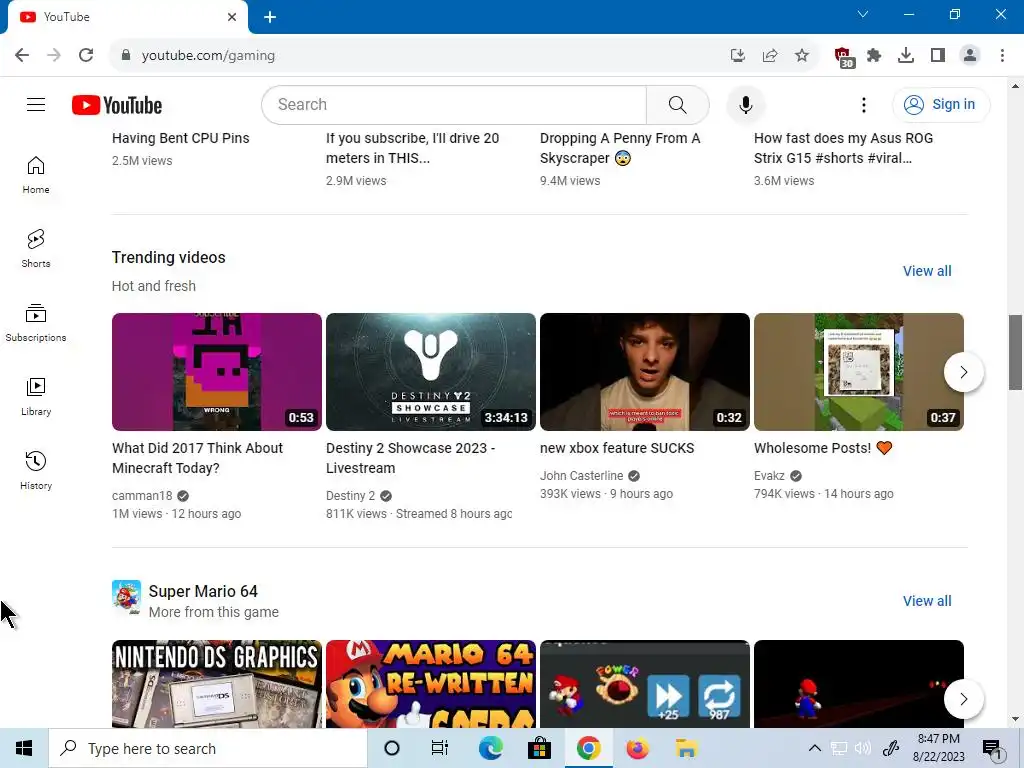
Task: Open a new browser tab
Action: (x=270, y=17)
